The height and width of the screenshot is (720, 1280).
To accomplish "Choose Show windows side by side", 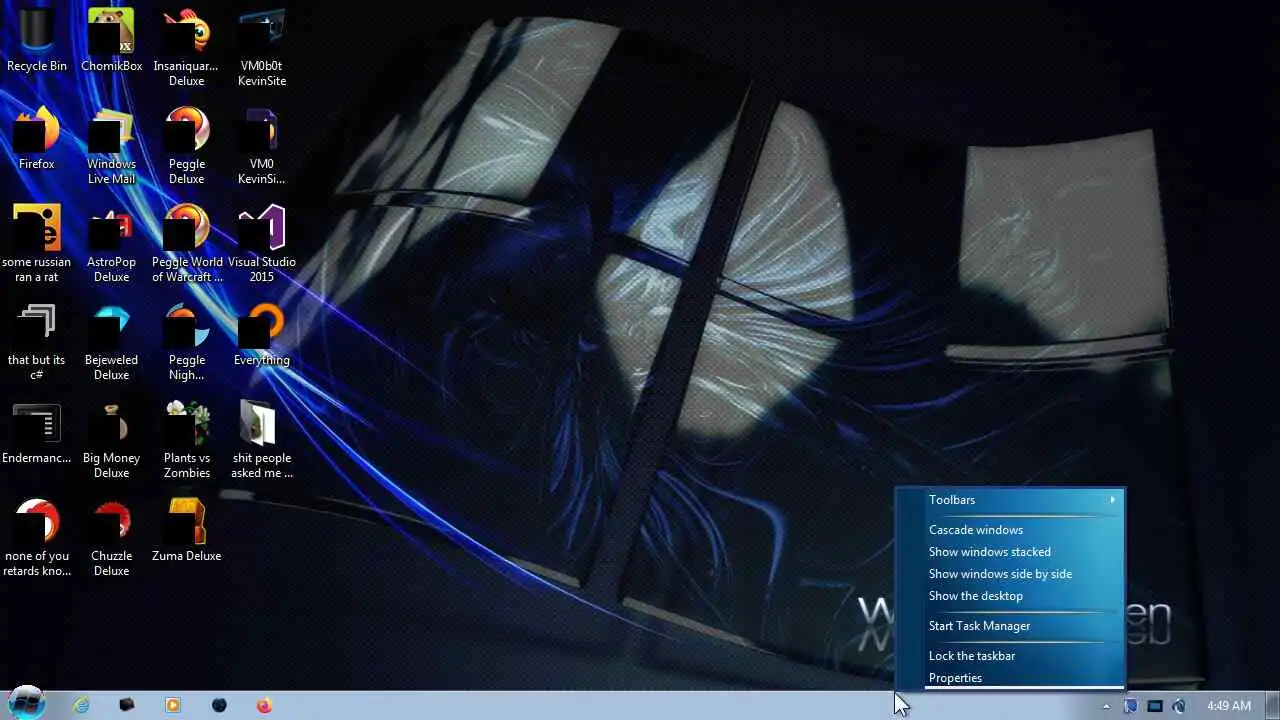I will click(1010, 574).
